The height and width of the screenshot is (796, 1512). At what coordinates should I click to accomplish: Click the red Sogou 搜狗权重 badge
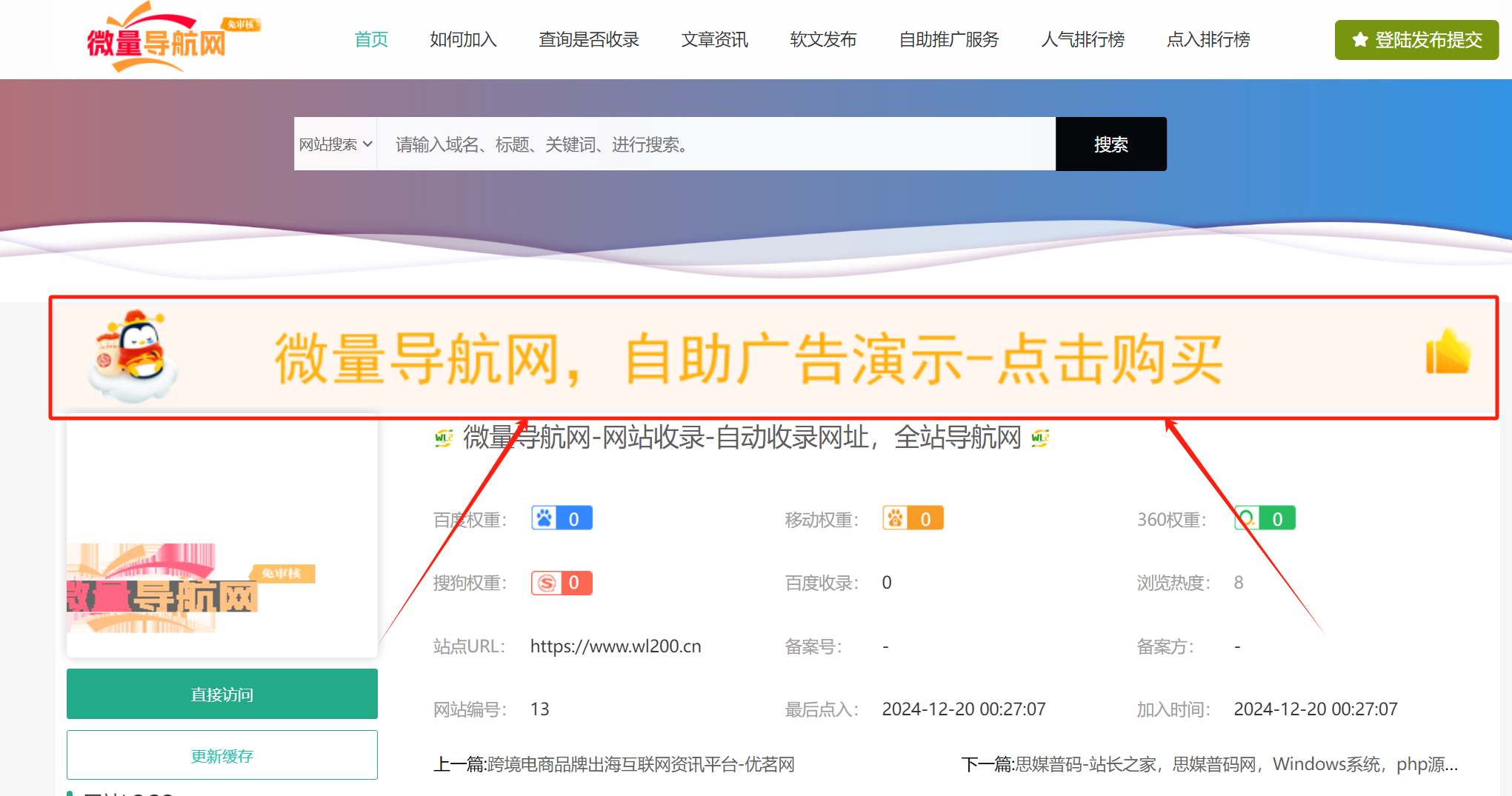pyautogui.click(x=562, y=583)
